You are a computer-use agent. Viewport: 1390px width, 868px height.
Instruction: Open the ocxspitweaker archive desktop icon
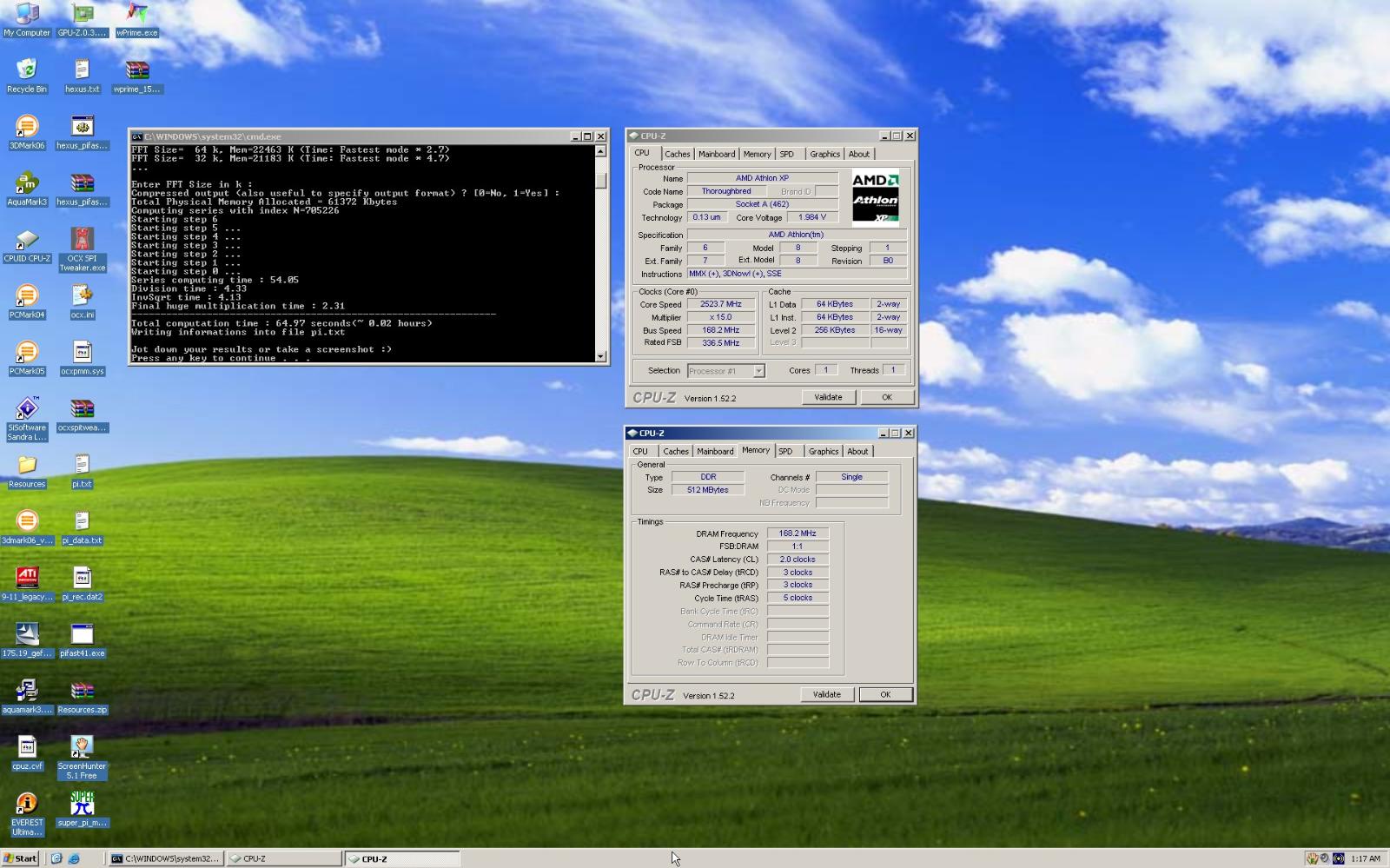(83, 415)
